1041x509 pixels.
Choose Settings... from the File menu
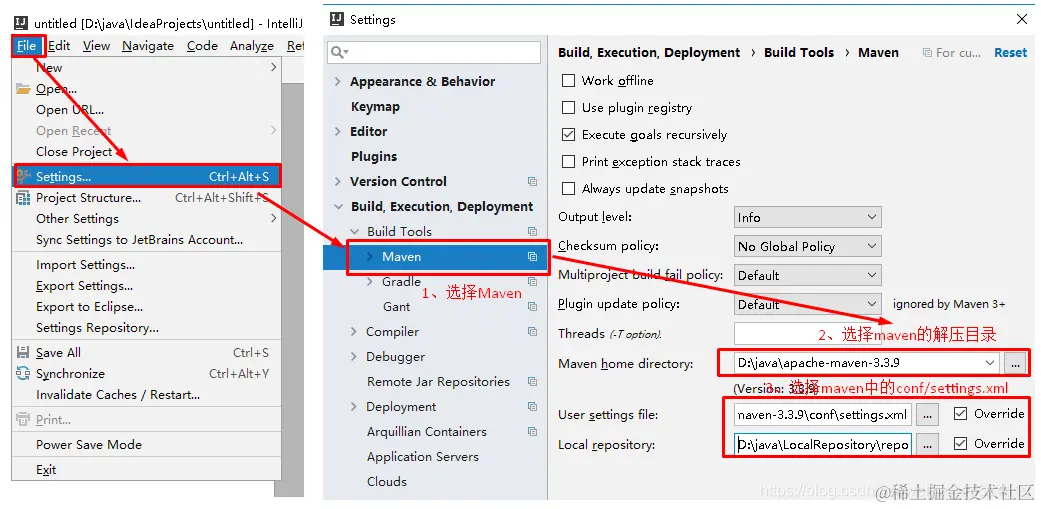point(147,177)
